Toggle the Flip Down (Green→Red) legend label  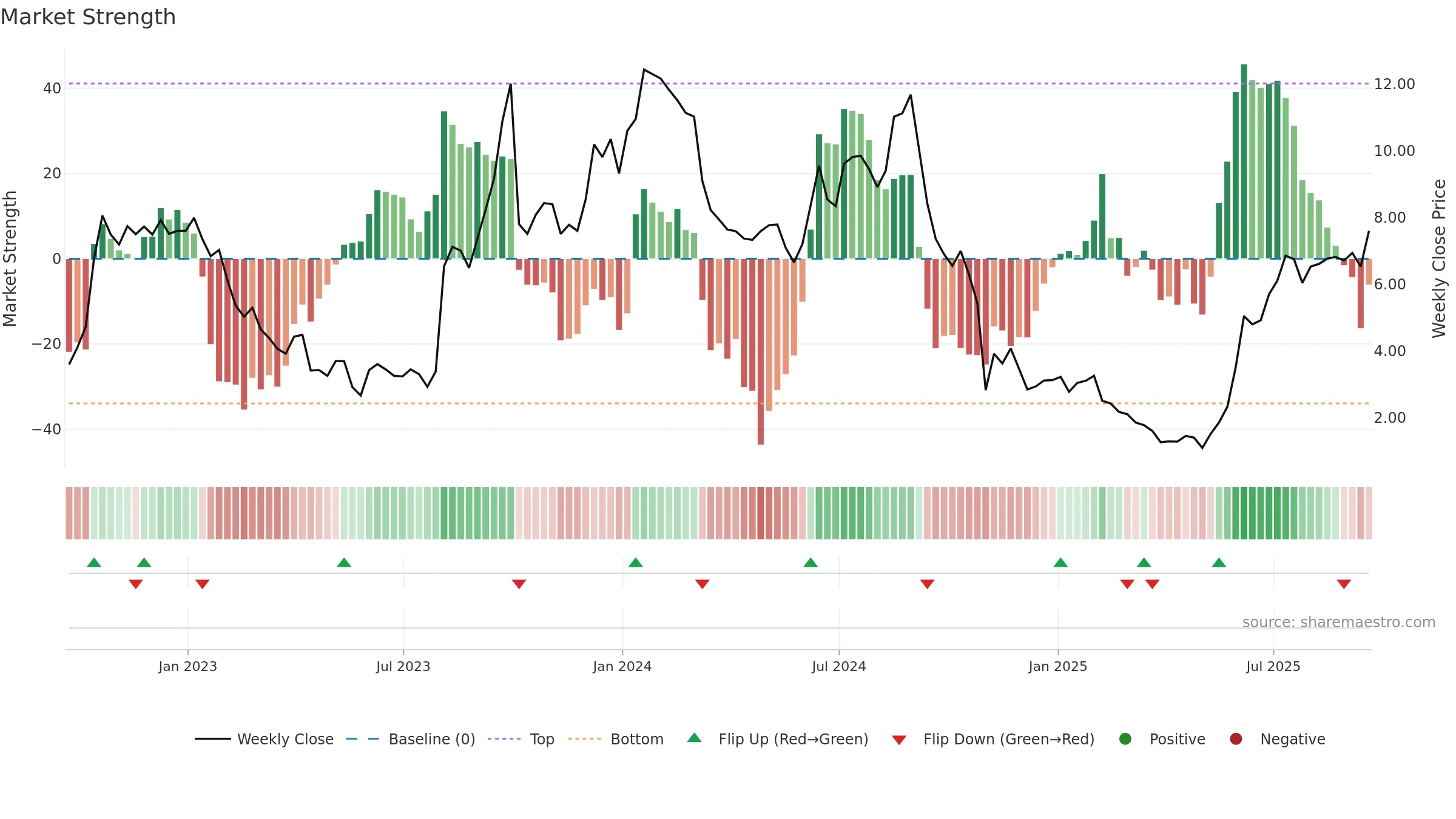click(1009, 740)
